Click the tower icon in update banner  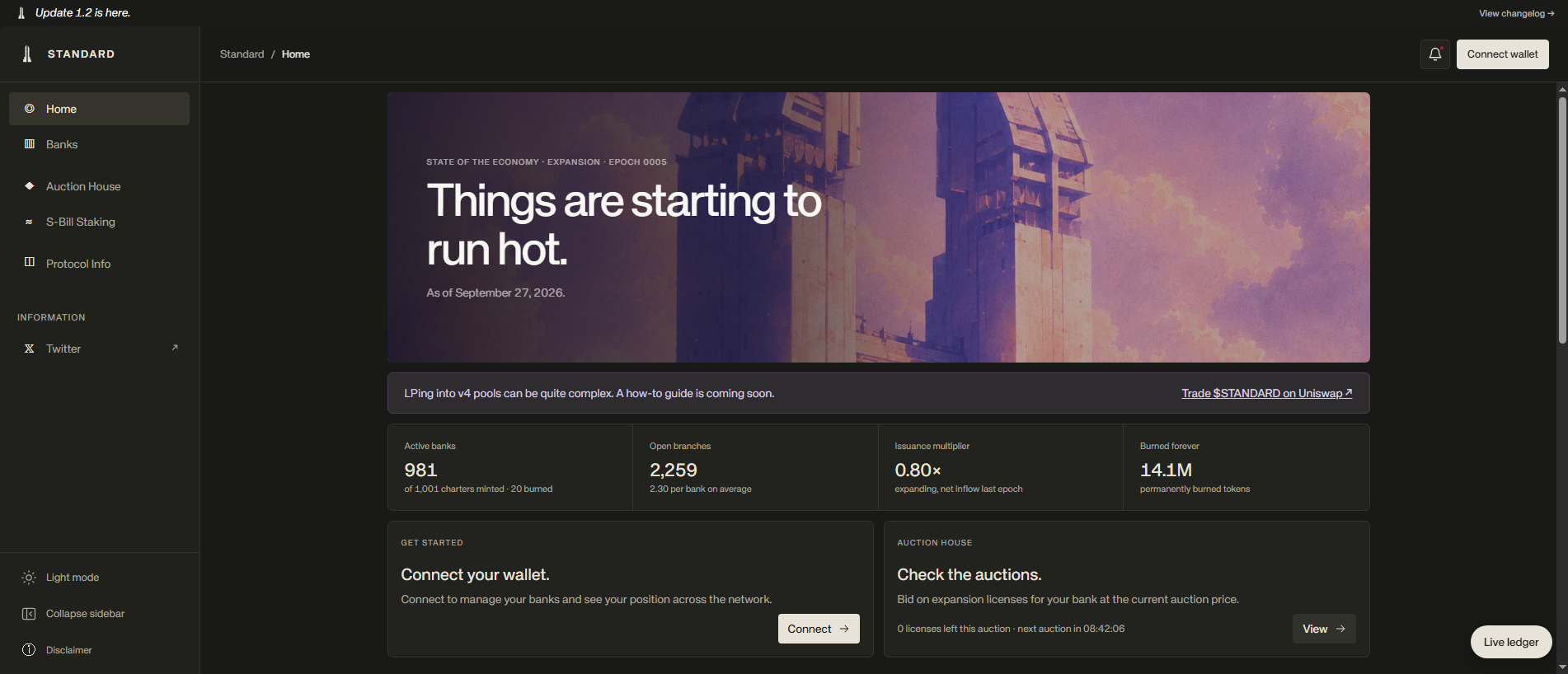21,13
